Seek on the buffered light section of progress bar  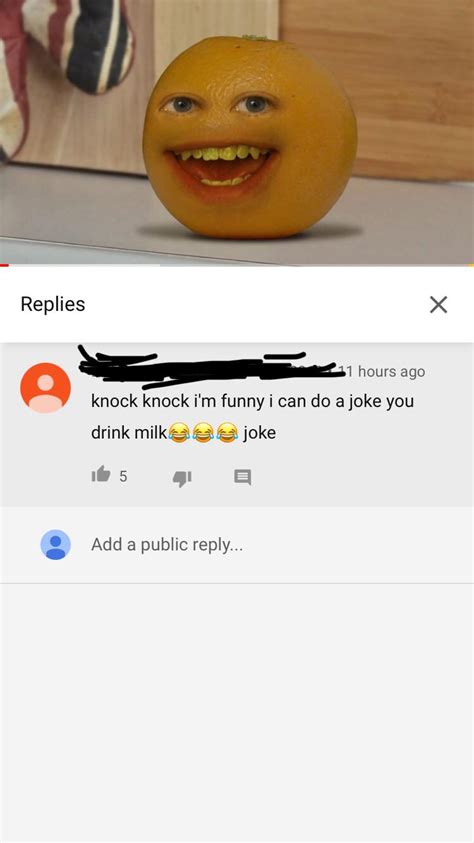[x=84, y=265]
